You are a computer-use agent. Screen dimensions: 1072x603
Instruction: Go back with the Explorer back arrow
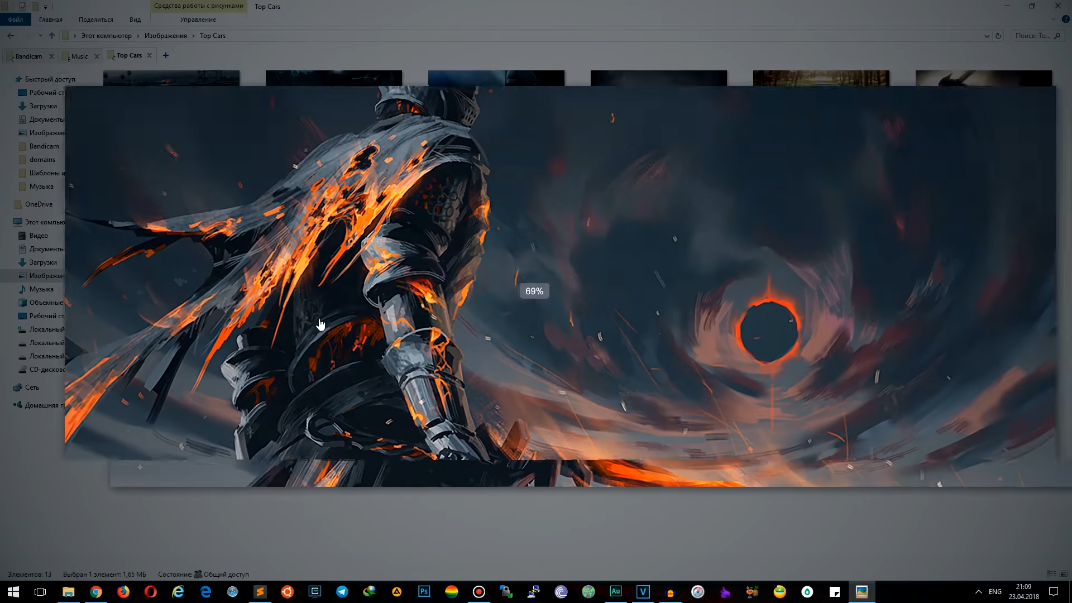tap(10, 36)
